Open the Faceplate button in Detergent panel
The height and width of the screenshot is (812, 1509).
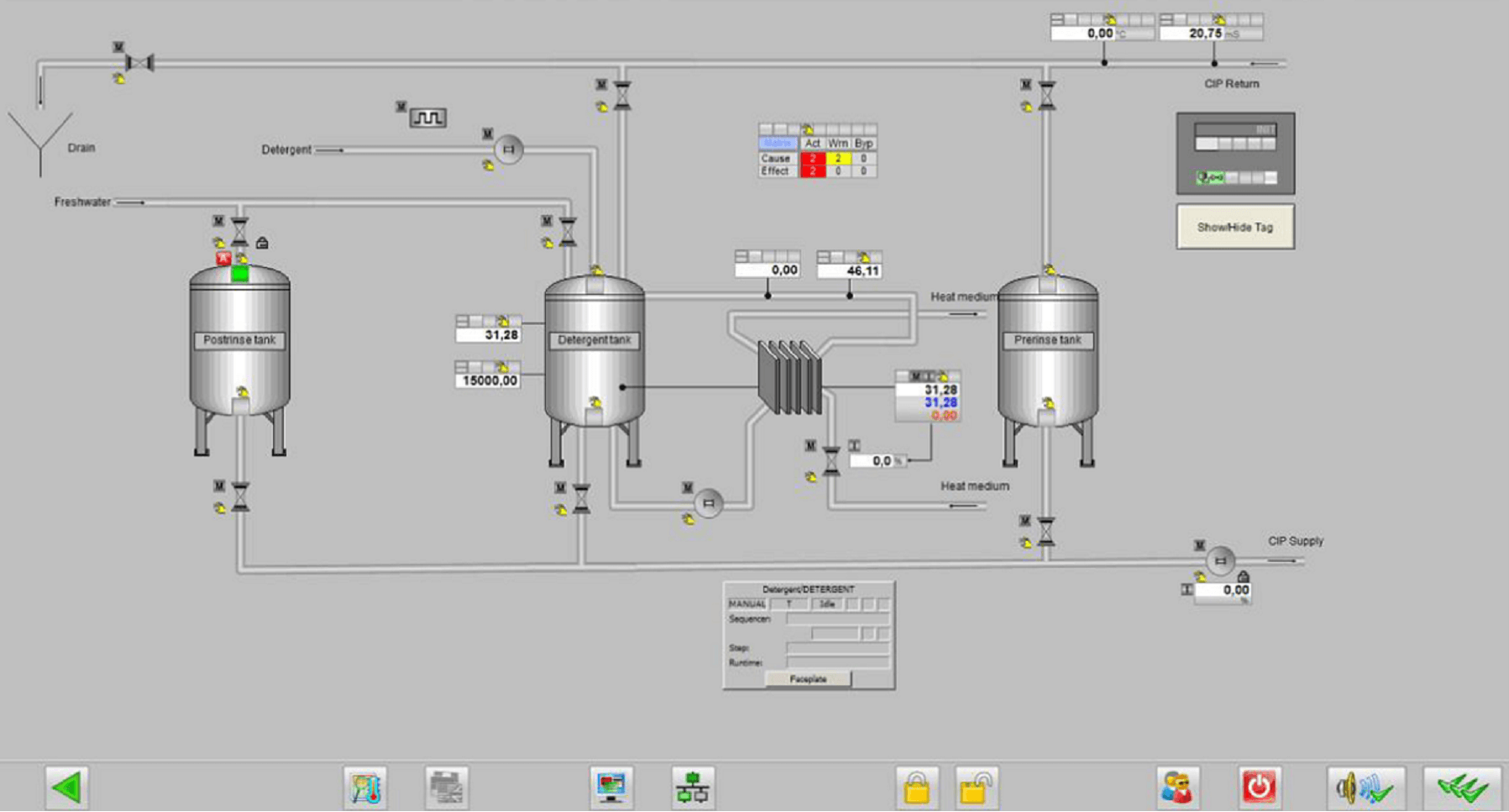[x=808, y=678]
